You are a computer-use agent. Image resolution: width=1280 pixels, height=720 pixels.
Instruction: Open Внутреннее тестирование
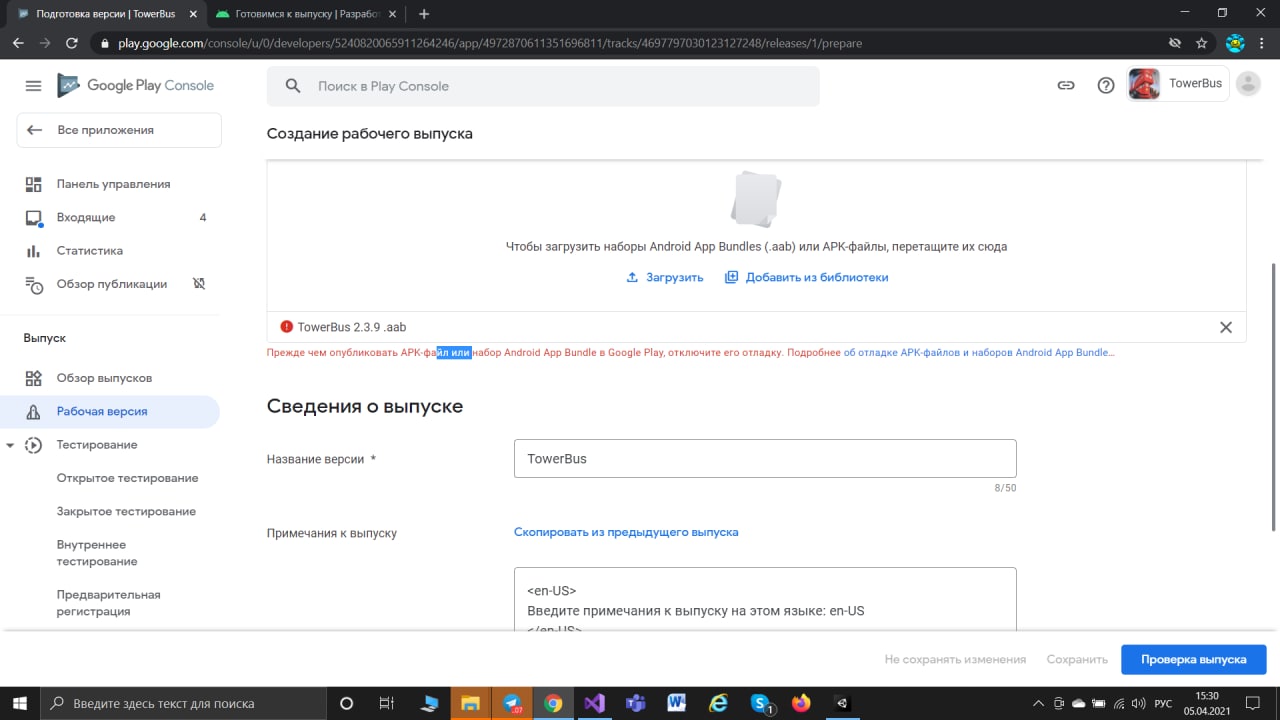coord(97,553)
